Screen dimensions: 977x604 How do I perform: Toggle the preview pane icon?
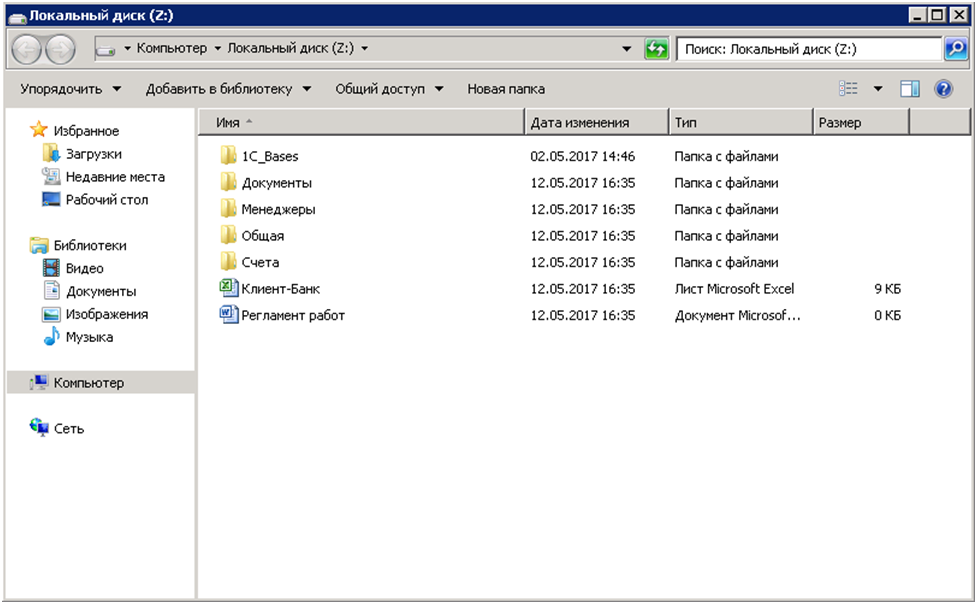point(909,89)
